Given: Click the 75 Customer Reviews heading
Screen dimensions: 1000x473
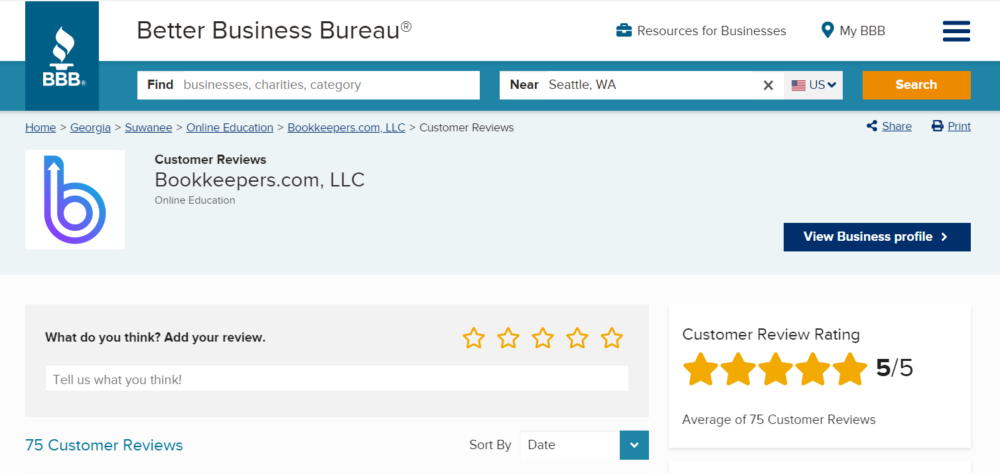Looking at the screenshot, I should coord(104,445).
